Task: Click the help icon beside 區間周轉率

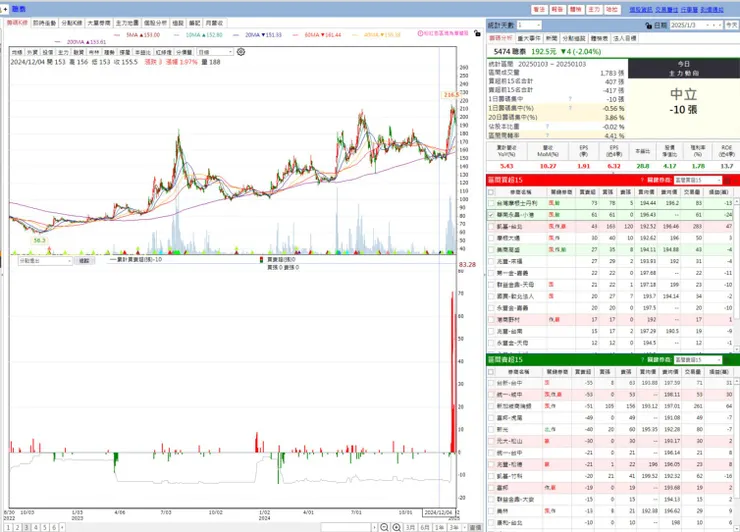Action: [547, 135]
